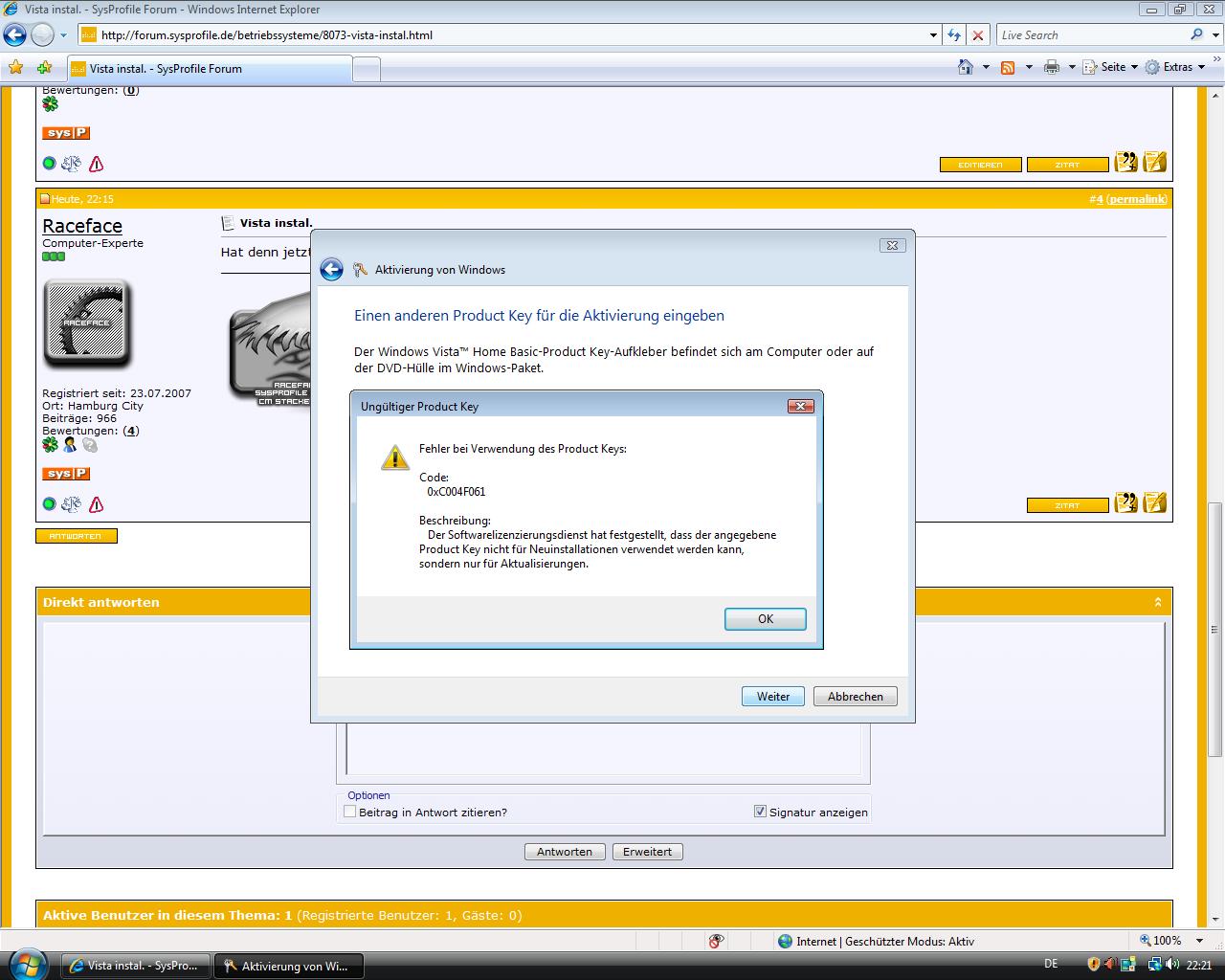Image resolution: width=1225 pixels, height=980 pixels.
Task: Click the privacy report eye icon in status bar
Action: pos(716,941)
